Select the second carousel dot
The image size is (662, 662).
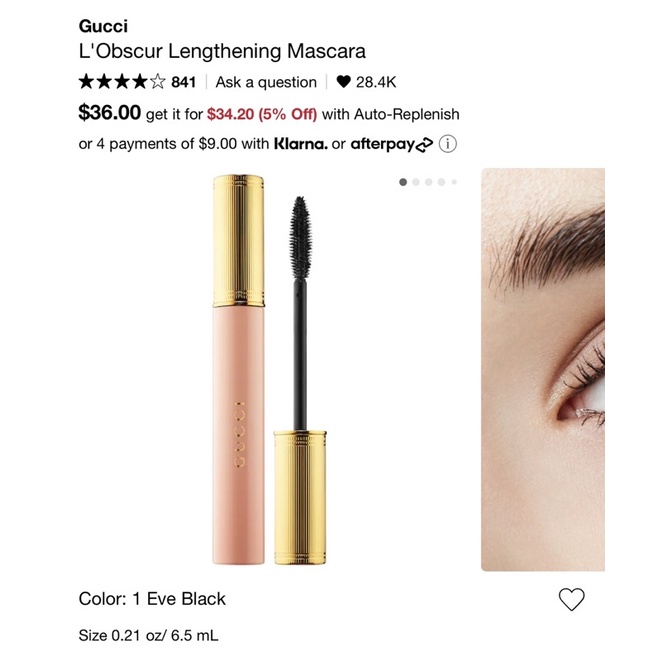[416, 182]
